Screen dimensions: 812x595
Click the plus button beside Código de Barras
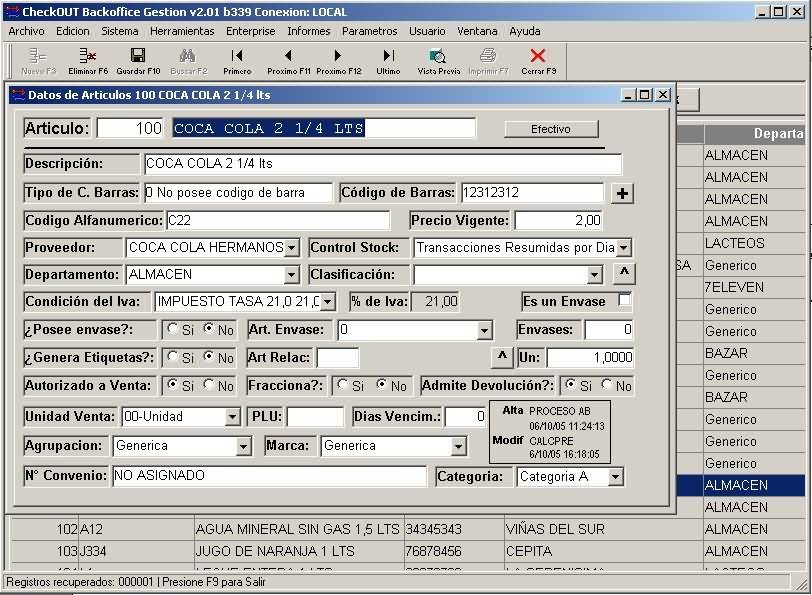point(622,193)
